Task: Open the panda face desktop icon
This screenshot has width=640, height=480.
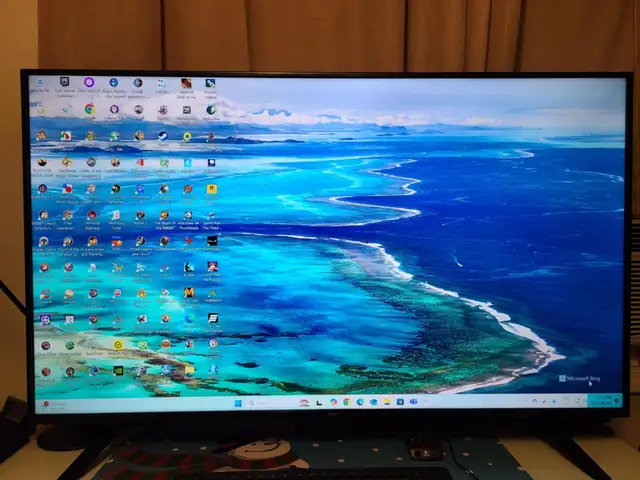Action: pyautogui.click(x=188, y=215)
